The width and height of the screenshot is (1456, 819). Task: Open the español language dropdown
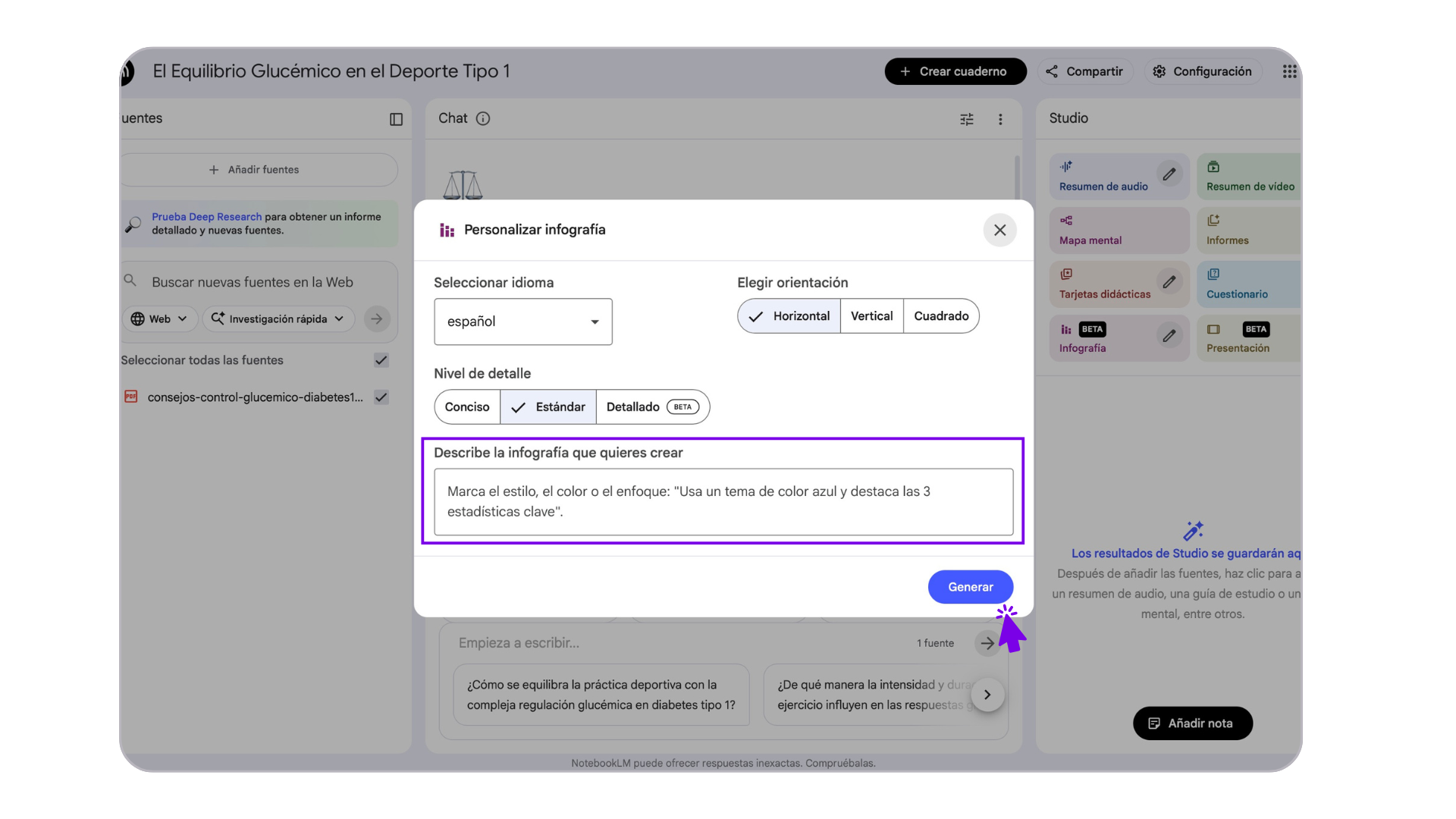point(522,322)
